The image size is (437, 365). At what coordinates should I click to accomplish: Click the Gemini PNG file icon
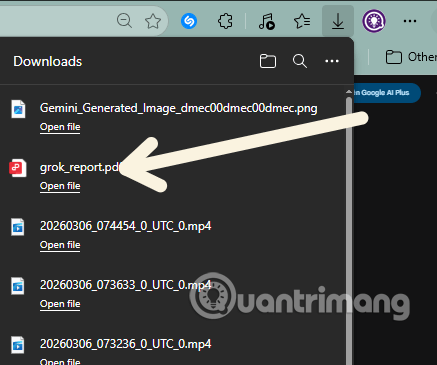[x=18, y=109]
